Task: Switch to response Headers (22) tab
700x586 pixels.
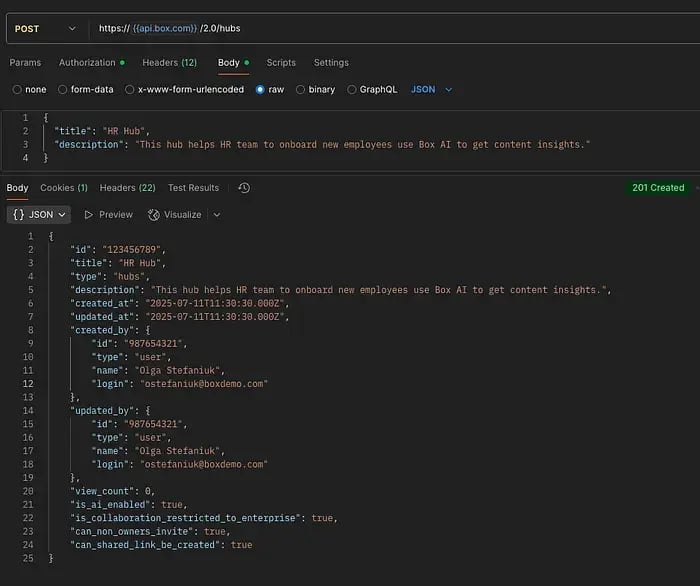Action: coord(127,188)
